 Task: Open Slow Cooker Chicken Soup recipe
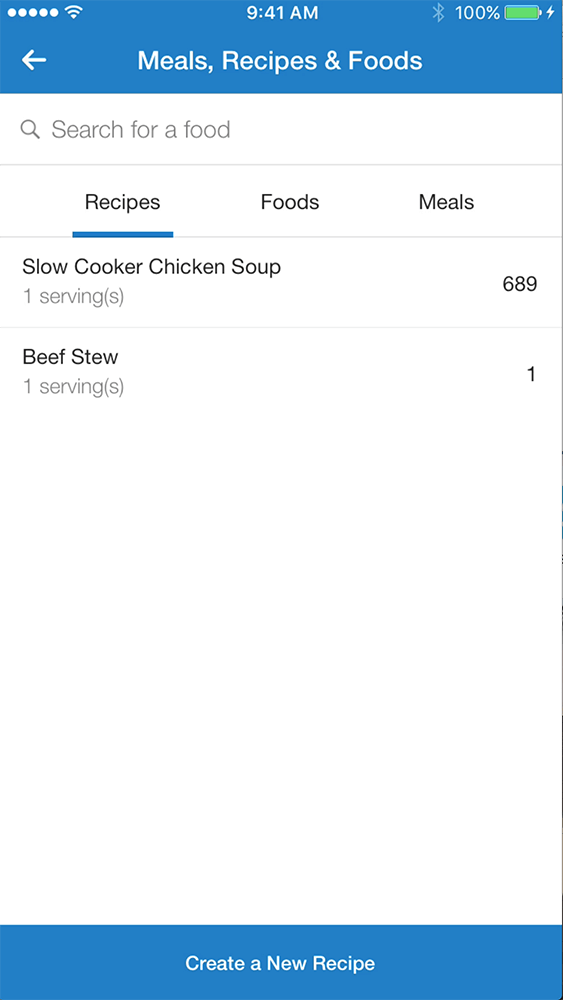pyautogui.click(x=281, y=283)
